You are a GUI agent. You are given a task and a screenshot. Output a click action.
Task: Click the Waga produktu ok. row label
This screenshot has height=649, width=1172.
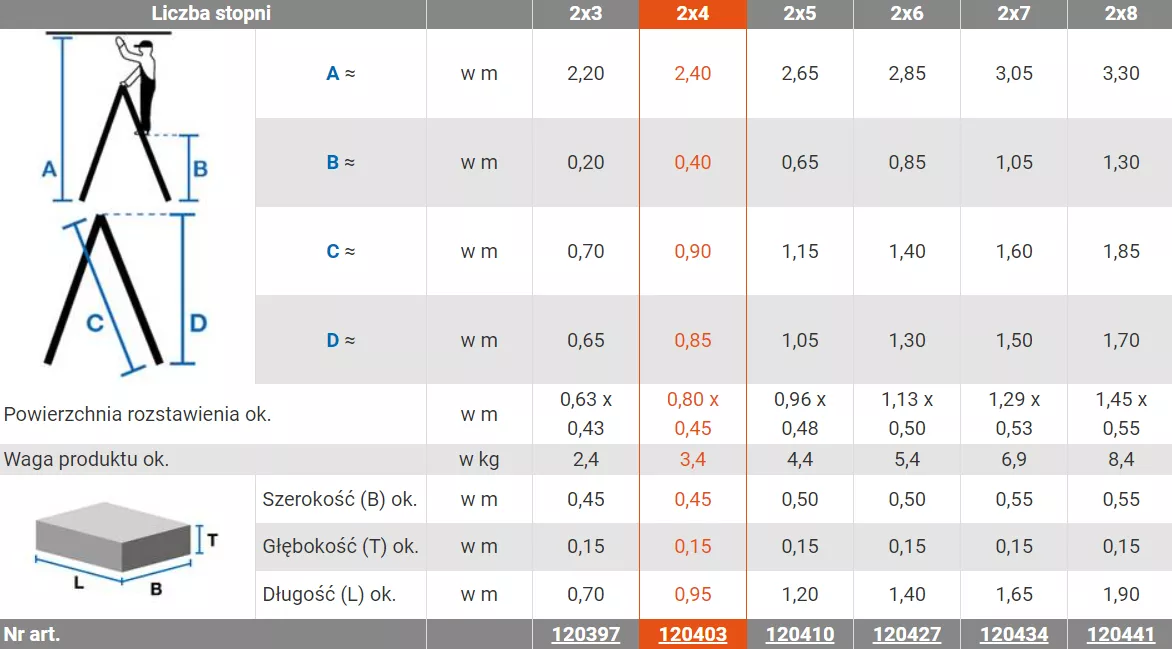click(86, 459)
